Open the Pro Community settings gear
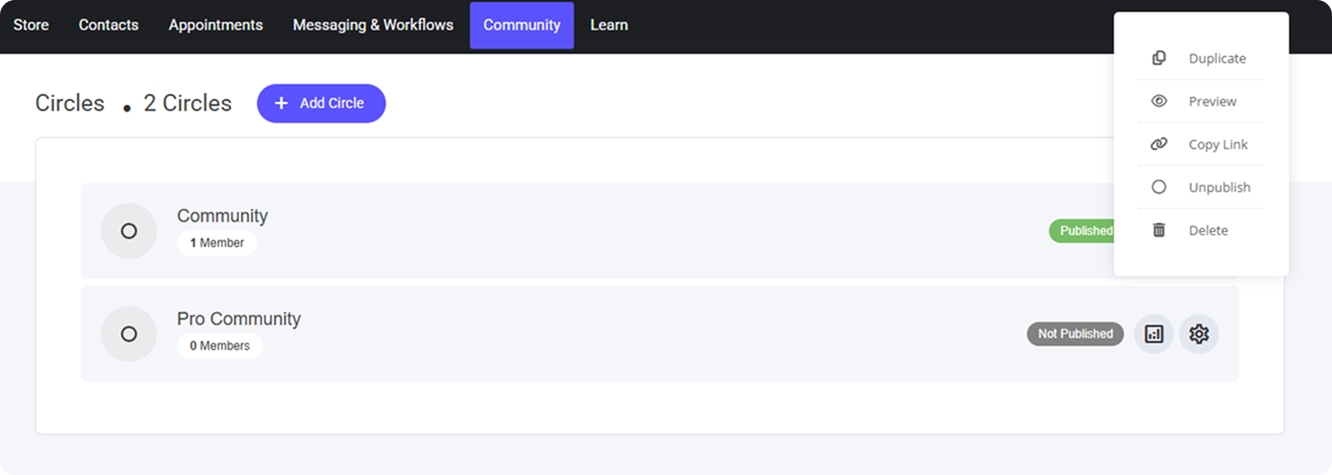Screen dimensions: 1332x475 coord(1199,334)
